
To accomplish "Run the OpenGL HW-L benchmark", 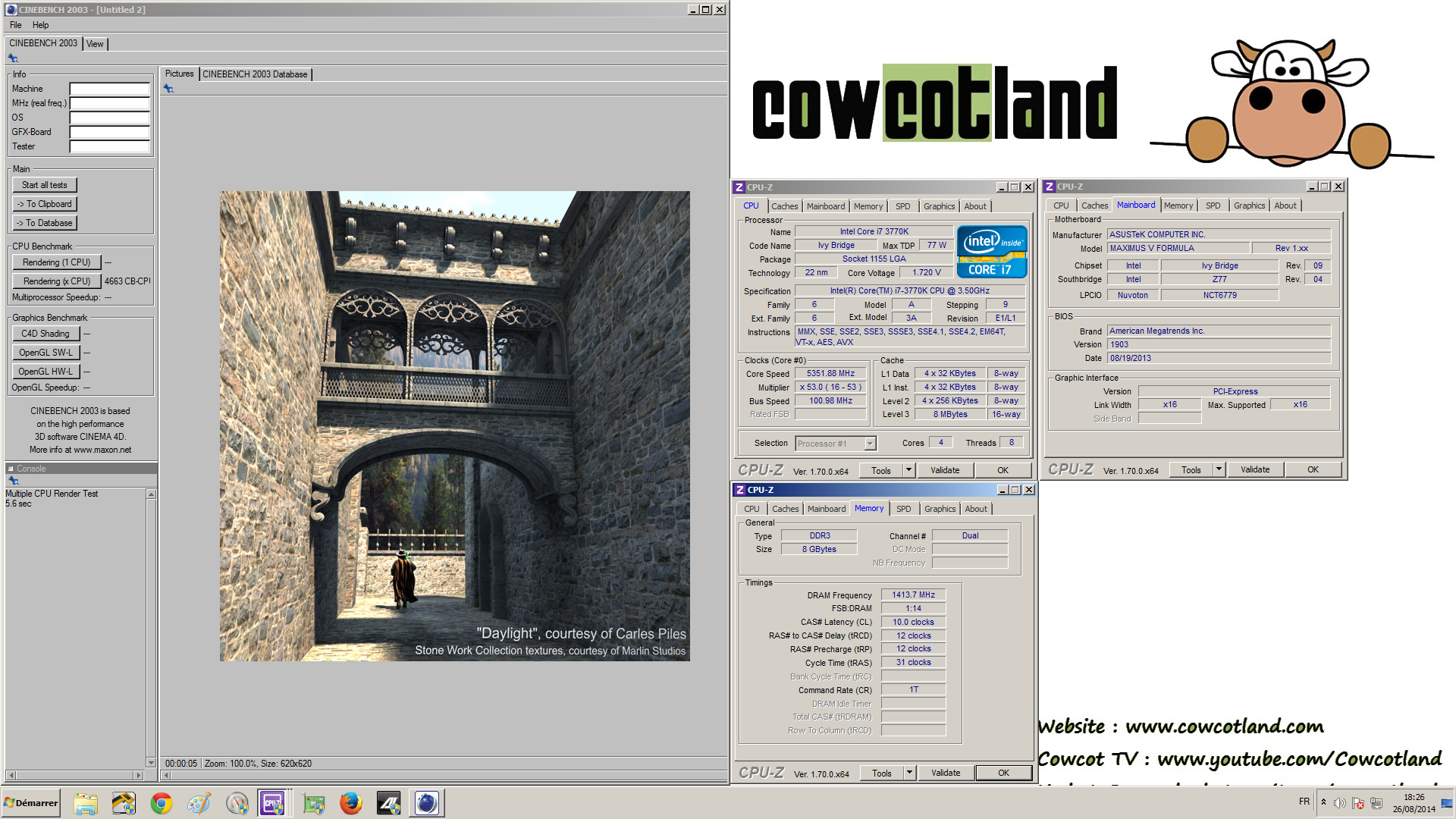I will pos(45,372).
